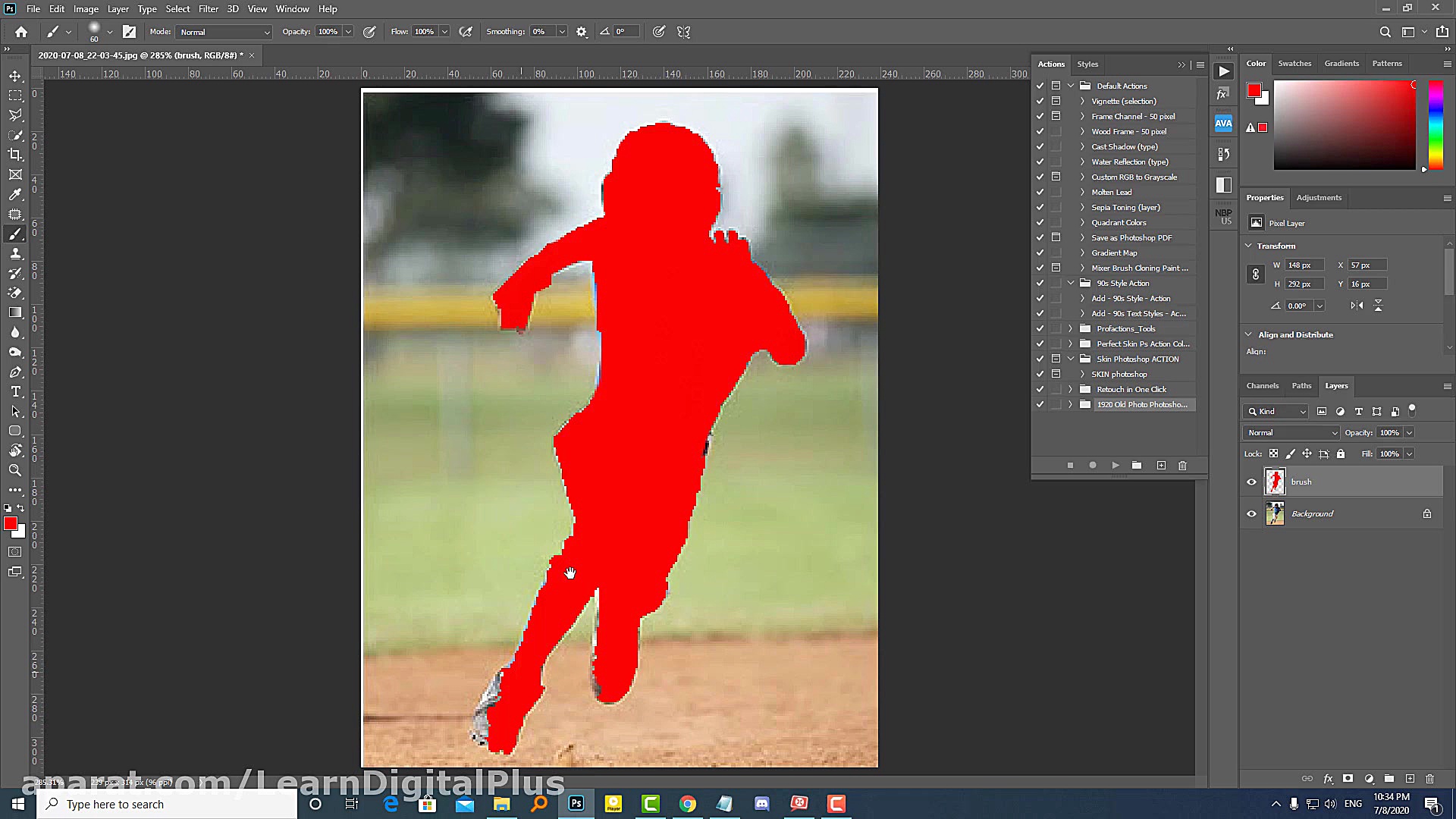The image size is (1456, 819).
Task: Select the Sepia Toning (layer) action
Action: point(1125,207)
